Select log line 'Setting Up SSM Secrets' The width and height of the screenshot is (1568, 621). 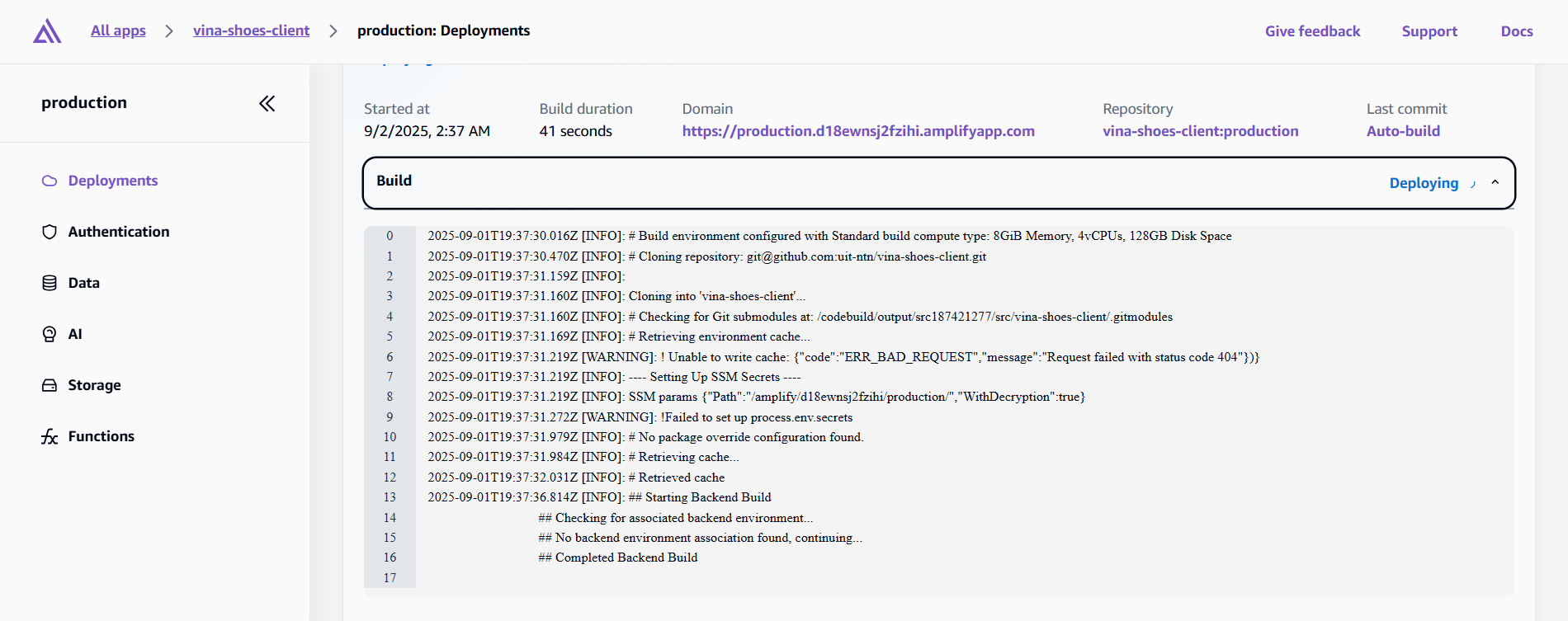(614, 377)
